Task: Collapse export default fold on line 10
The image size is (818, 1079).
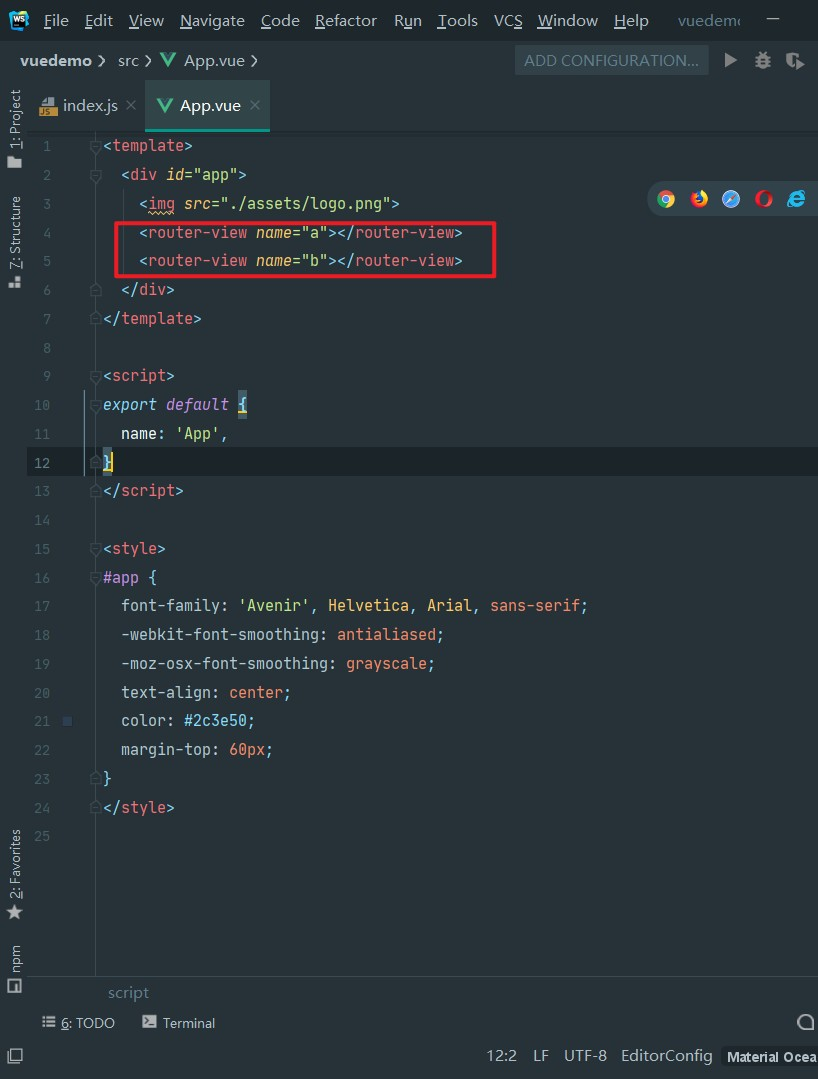Action: point(96,405)
